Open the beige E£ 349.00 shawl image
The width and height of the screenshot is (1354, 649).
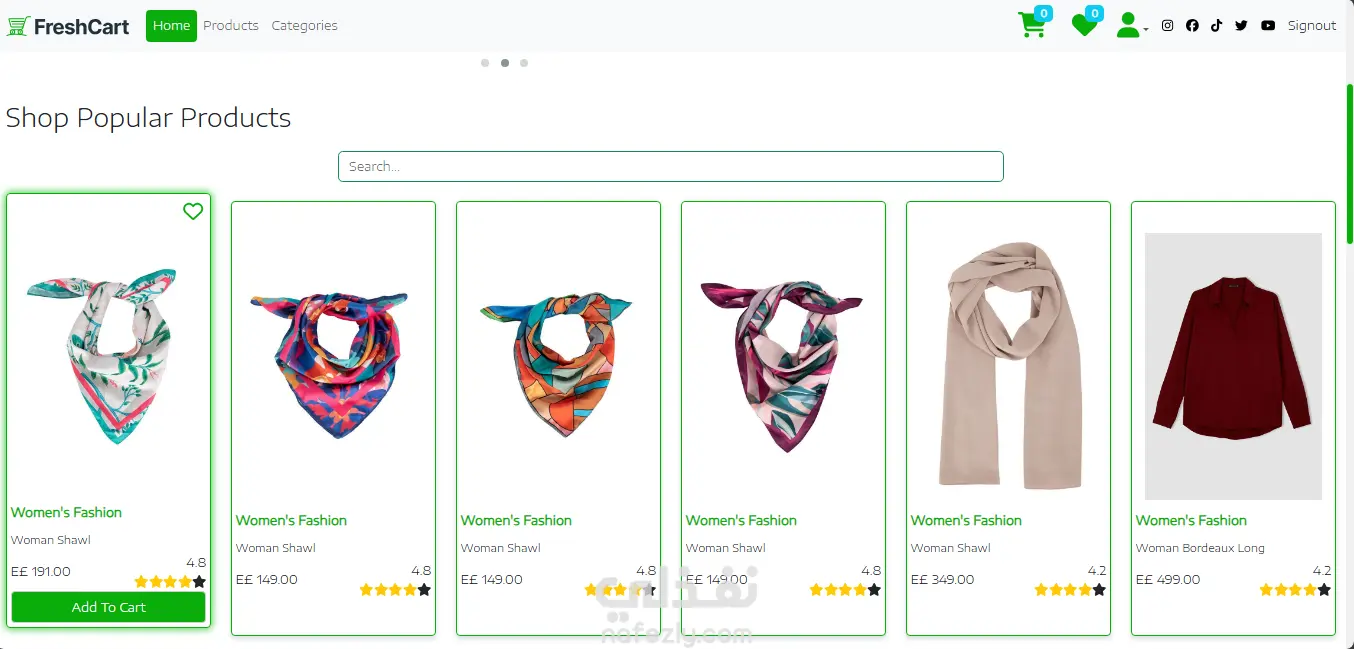1008,366
